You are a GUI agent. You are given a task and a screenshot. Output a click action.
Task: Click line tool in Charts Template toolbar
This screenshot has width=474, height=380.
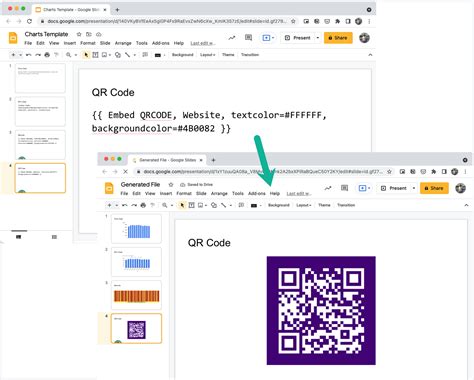pyautogui.click(x=127, y=55)
